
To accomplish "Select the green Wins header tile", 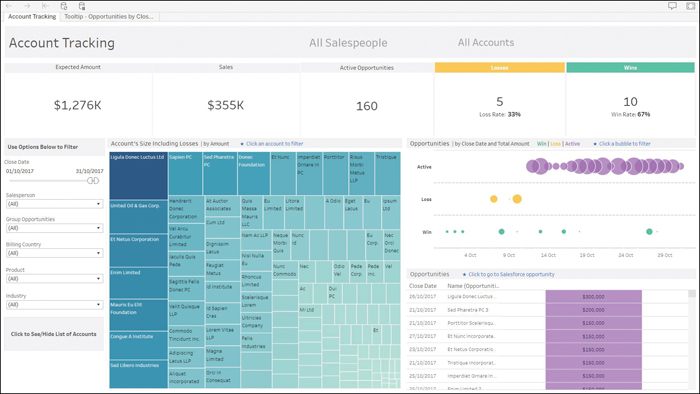I will pyautogui.click(x=630, y=67).
